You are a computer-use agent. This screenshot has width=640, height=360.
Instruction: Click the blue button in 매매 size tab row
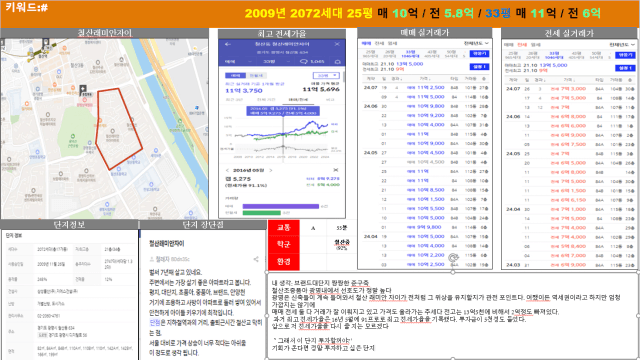pyautogui.click(x=479, y=53)
